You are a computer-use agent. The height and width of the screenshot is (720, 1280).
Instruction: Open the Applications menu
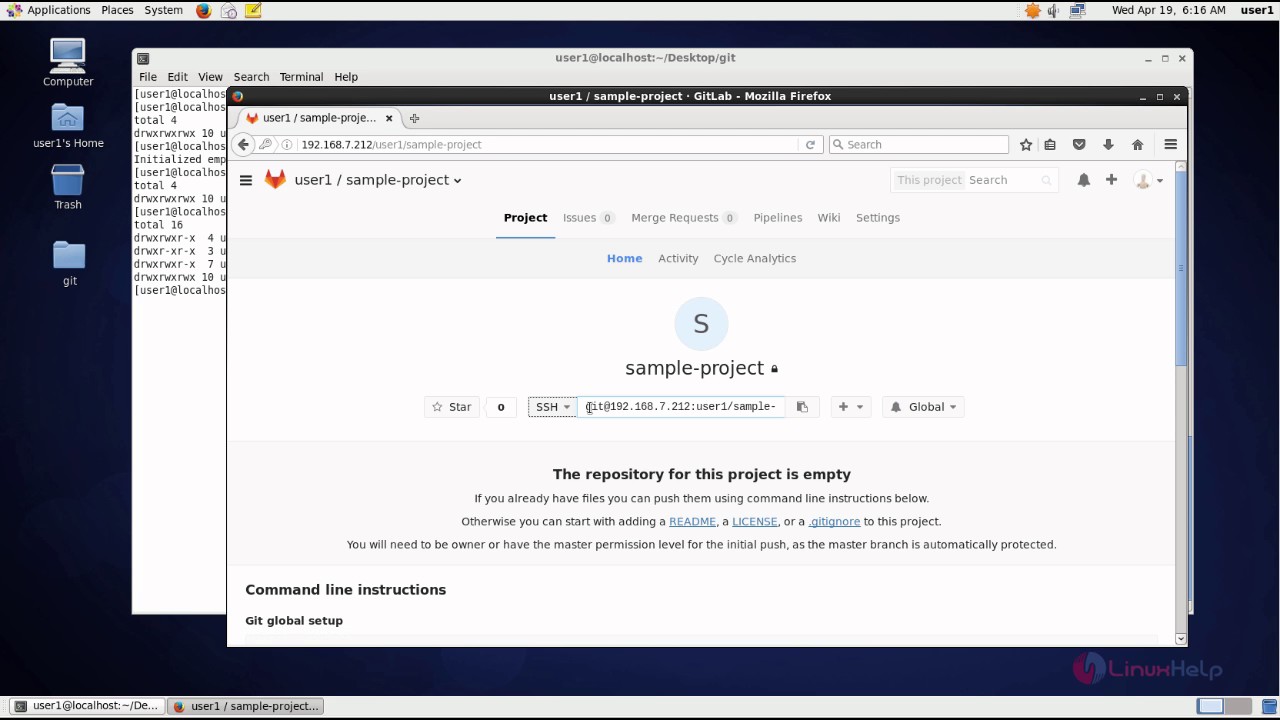[49, 10]
